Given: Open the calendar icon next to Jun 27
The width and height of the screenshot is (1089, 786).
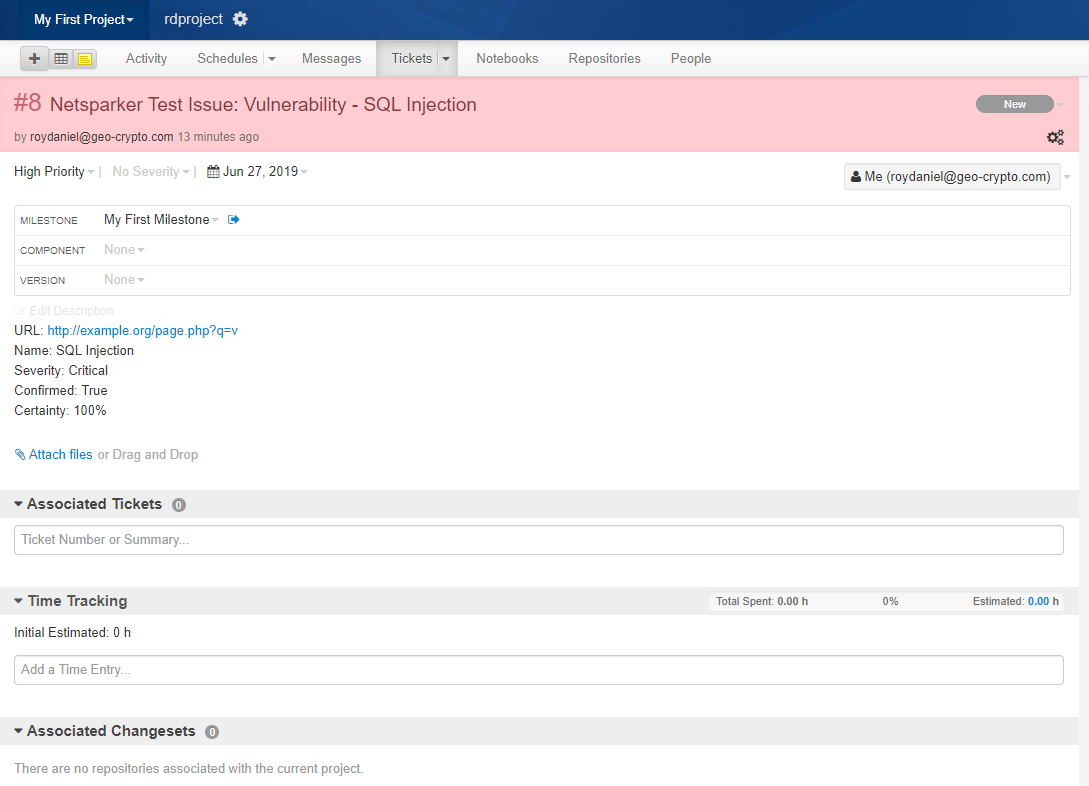Looking at the screenshot, I should click(213, 171).
